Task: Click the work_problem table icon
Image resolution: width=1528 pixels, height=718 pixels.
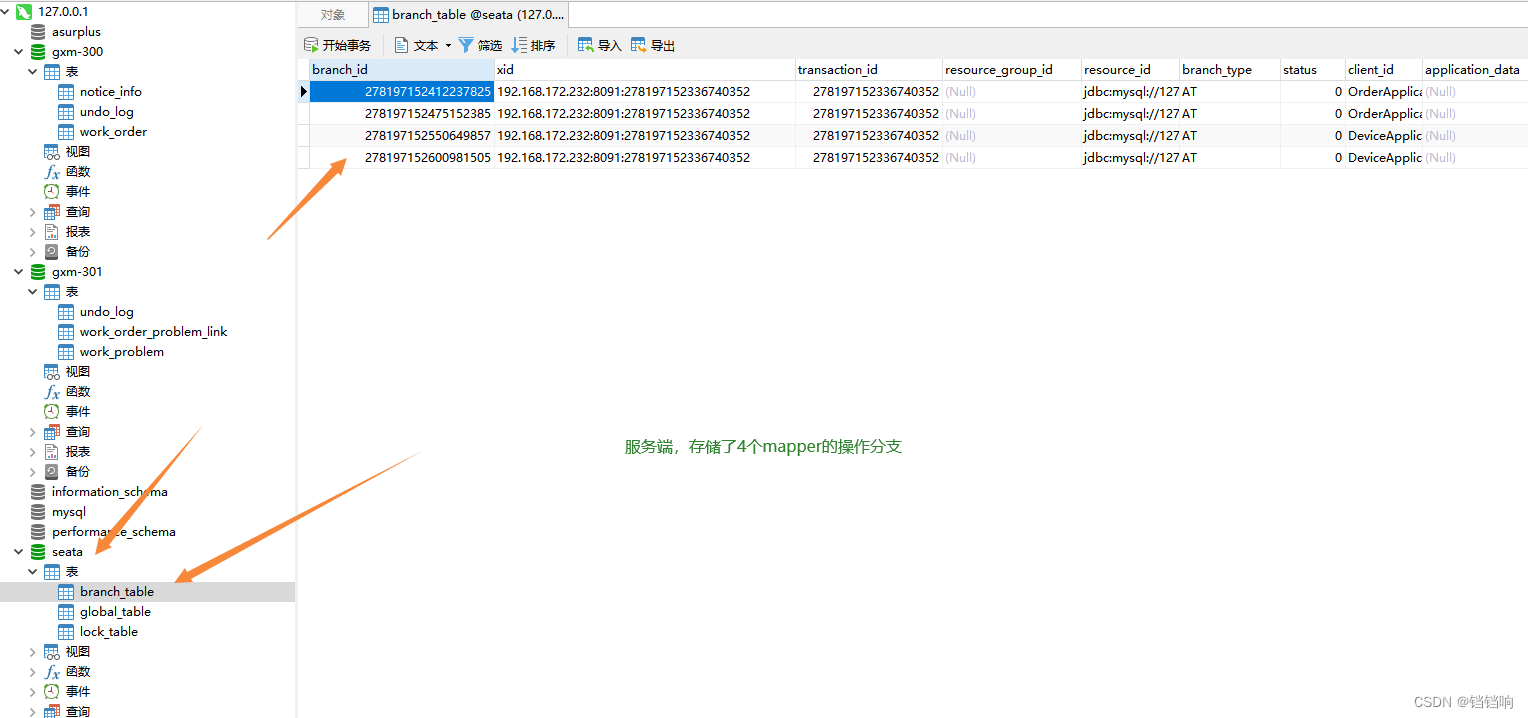Action: 66,352
